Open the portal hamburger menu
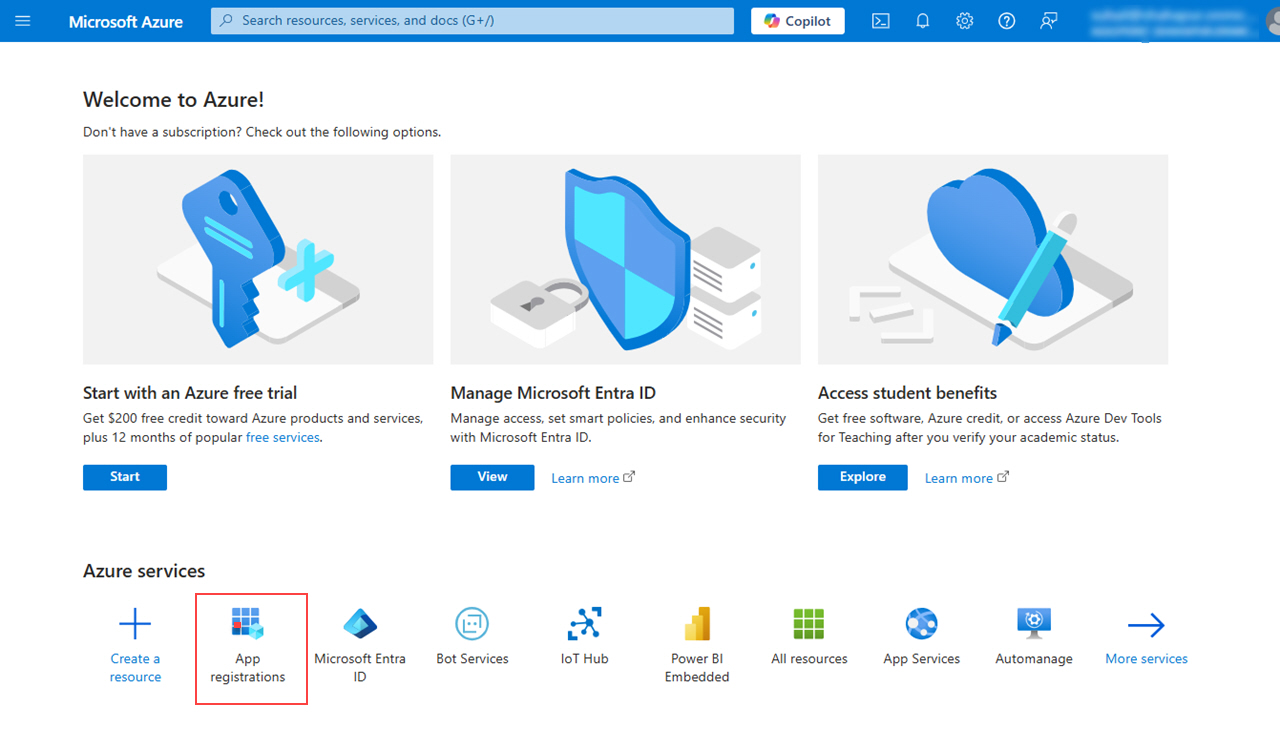This screenshot has width=1280, height=730. [23, 21]
